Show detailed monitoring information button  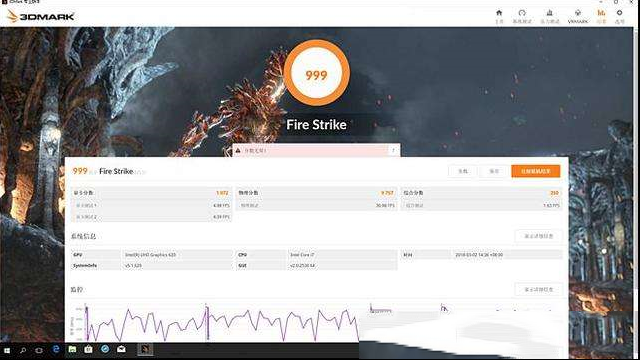coord(538,289)
